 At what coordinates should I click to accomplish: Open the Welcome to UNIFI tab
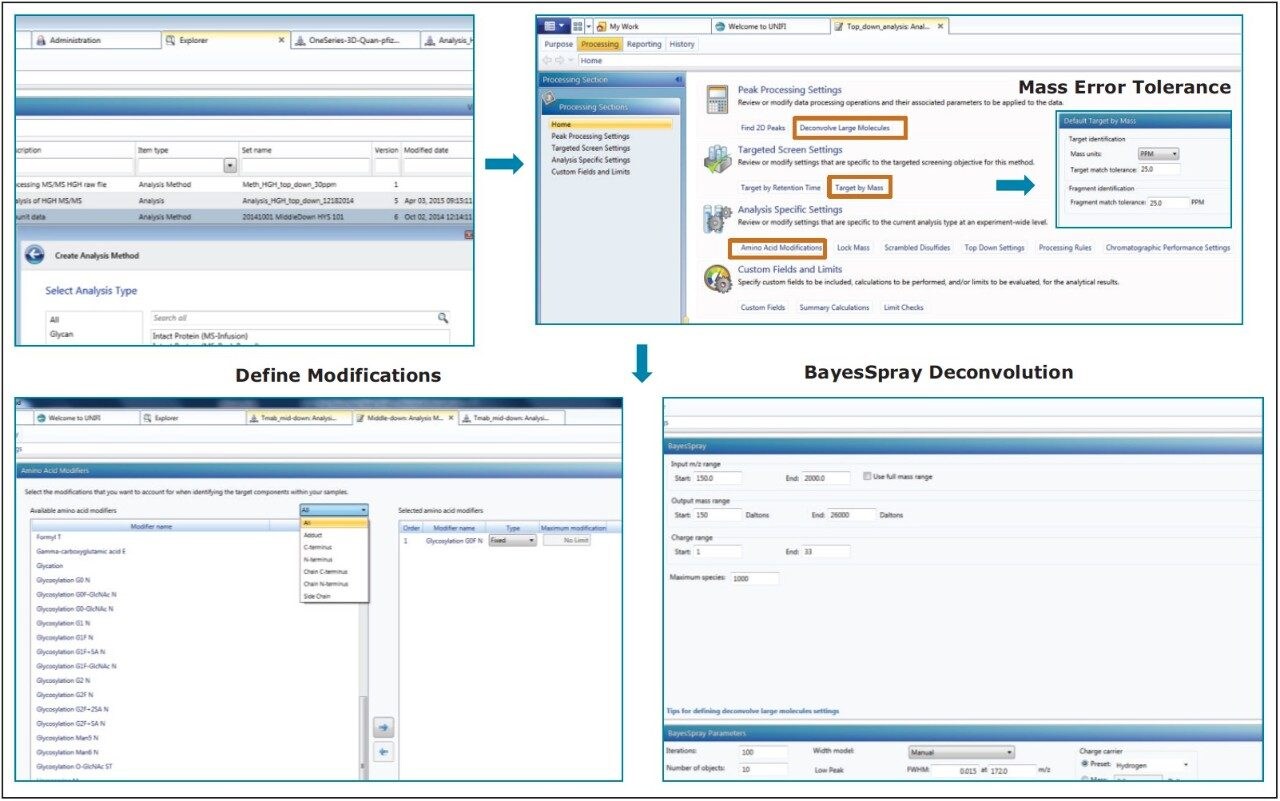pyautogui.click(x=760, y=26)
